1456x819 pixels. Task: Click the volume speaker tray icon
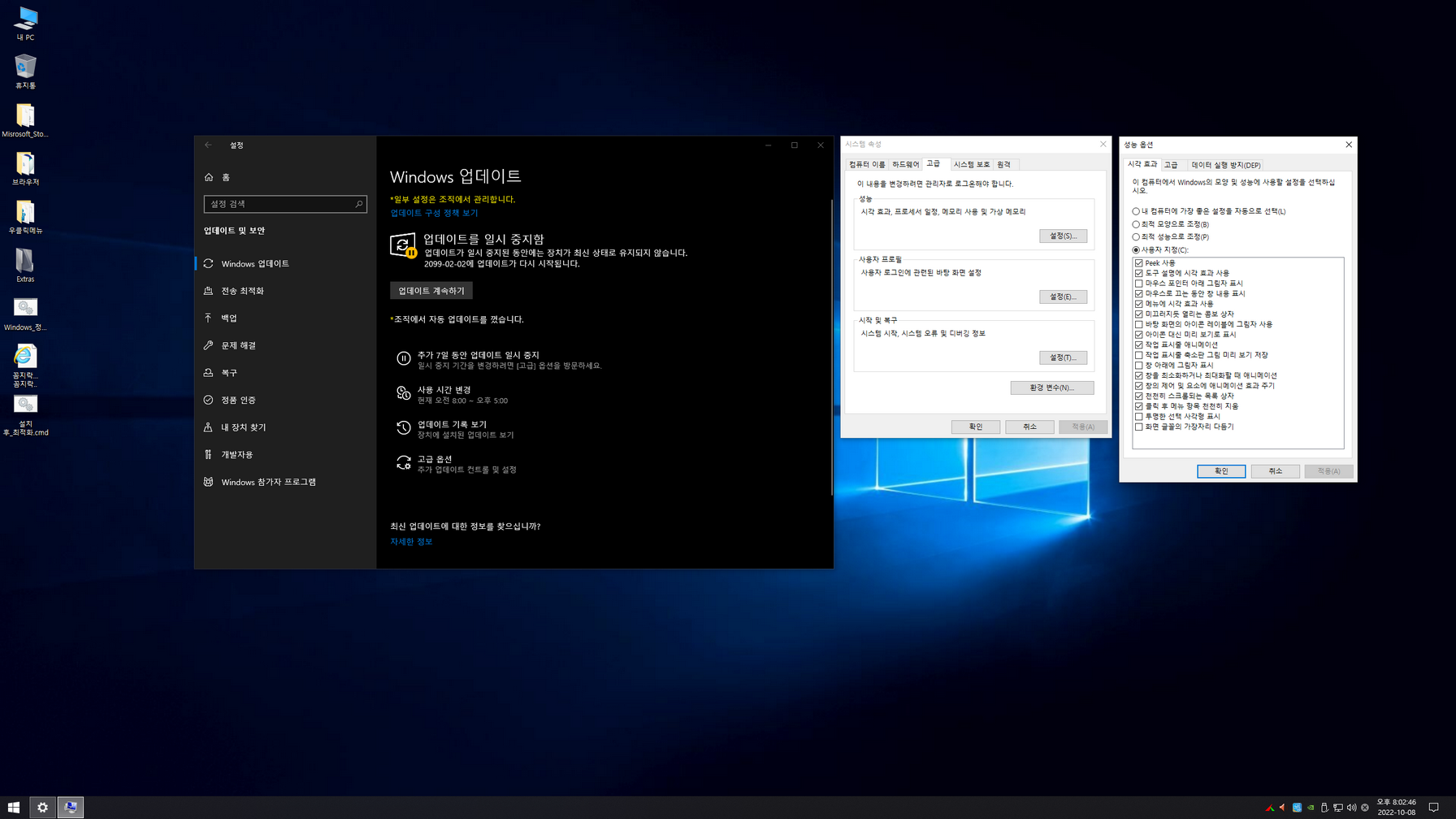coord(1351,808)
